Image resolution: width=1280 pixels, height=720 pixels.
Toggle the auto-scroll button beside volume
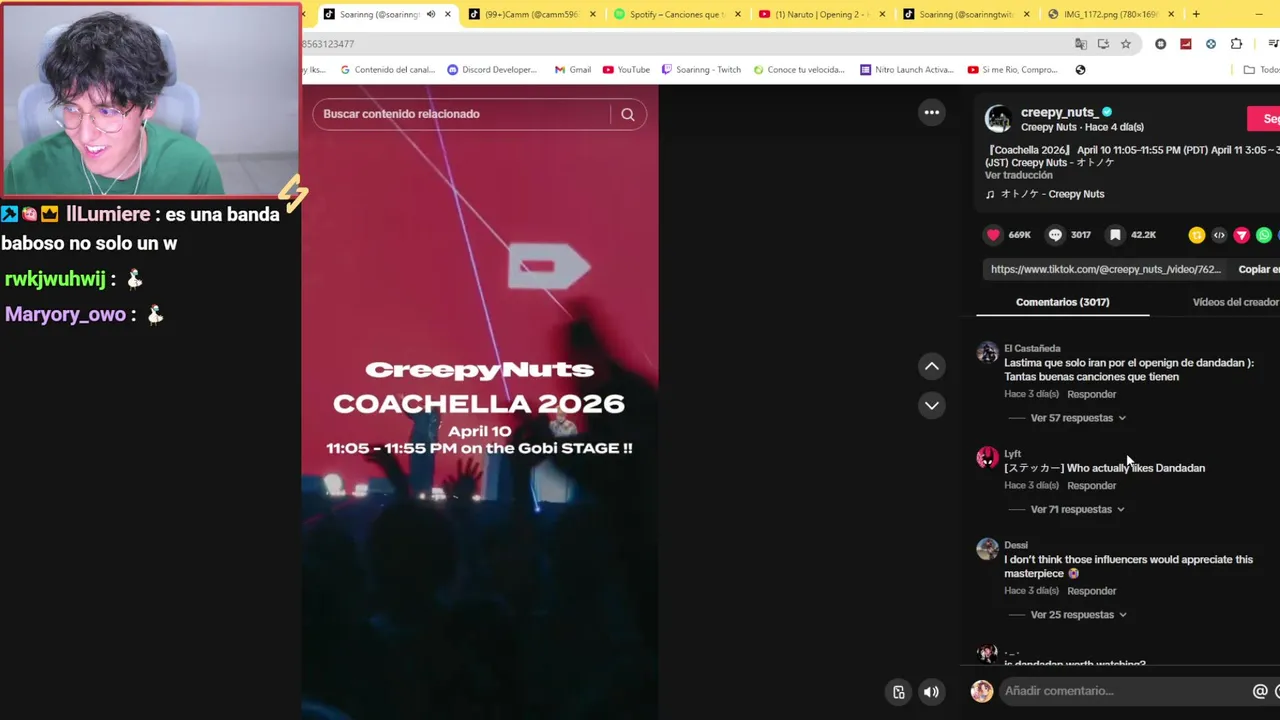click(899, 692)
